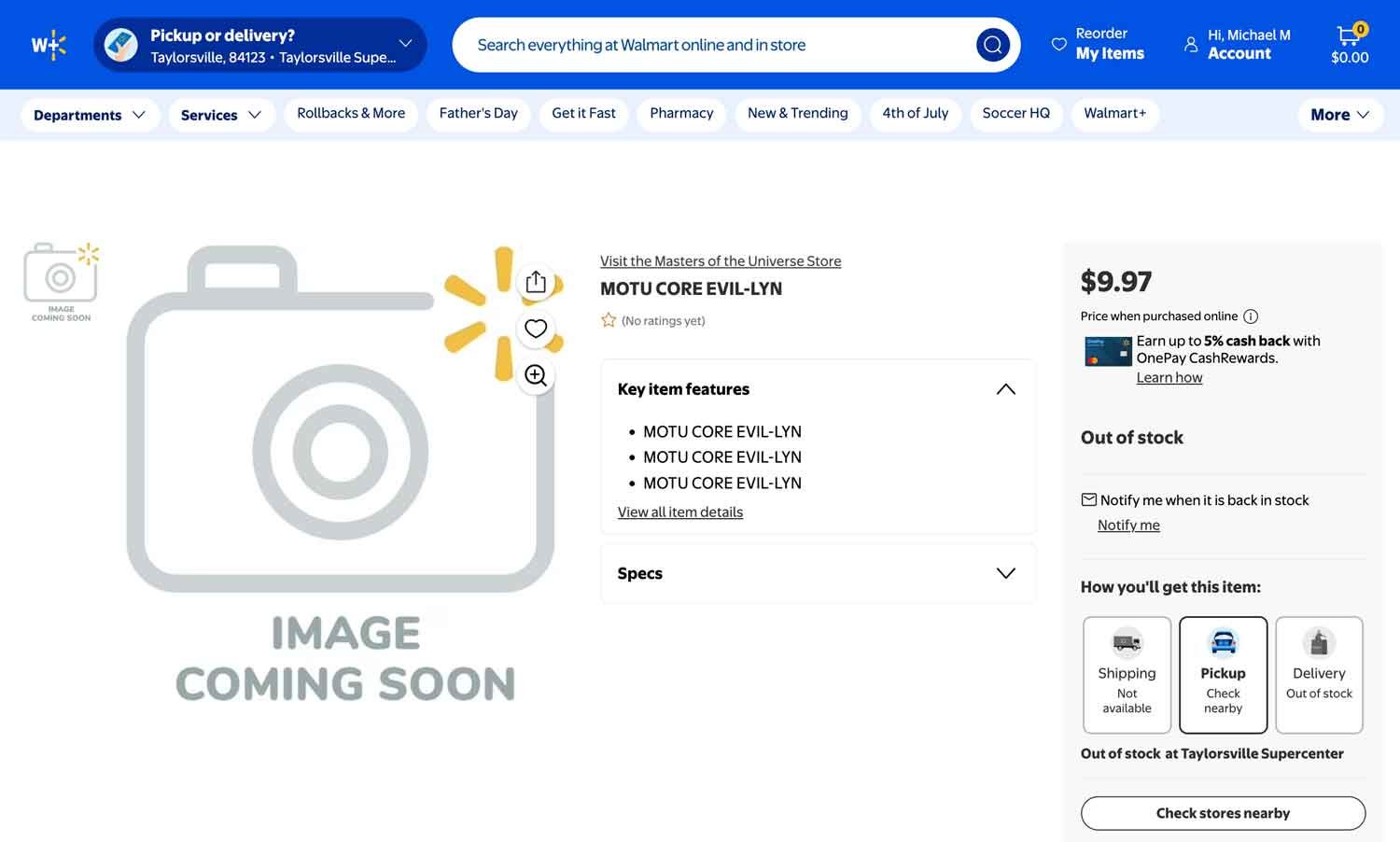The width and height of the screenshot is (1400, 842).
Task: Expand the Pickup or delivery selector
Action: (x=260, y=45)
